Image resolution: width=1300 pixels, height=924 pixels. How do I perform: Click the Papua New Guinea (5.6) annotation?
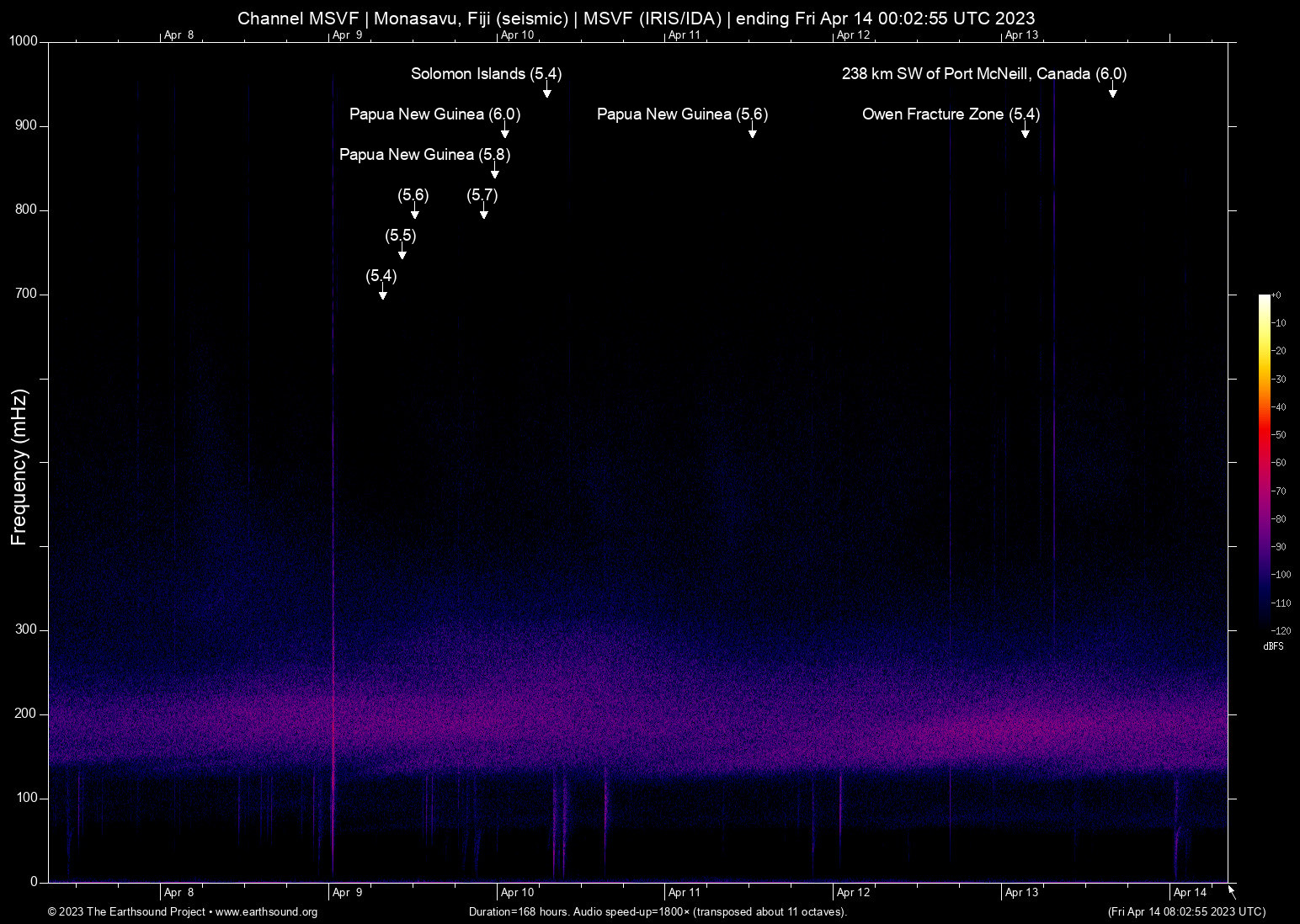[x=682, y=114]
